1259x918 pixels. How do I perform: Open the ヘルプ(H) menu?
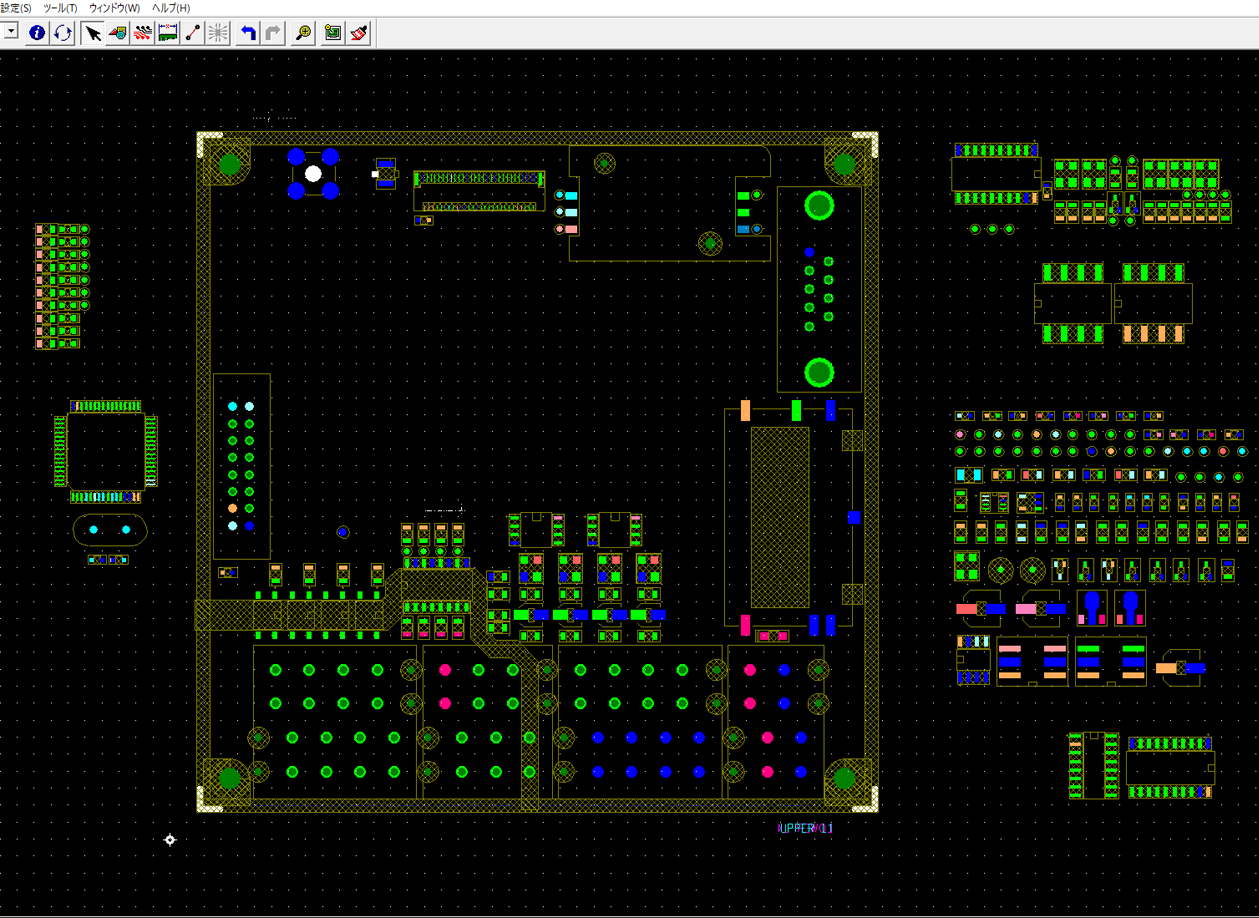tap(170, 8)
